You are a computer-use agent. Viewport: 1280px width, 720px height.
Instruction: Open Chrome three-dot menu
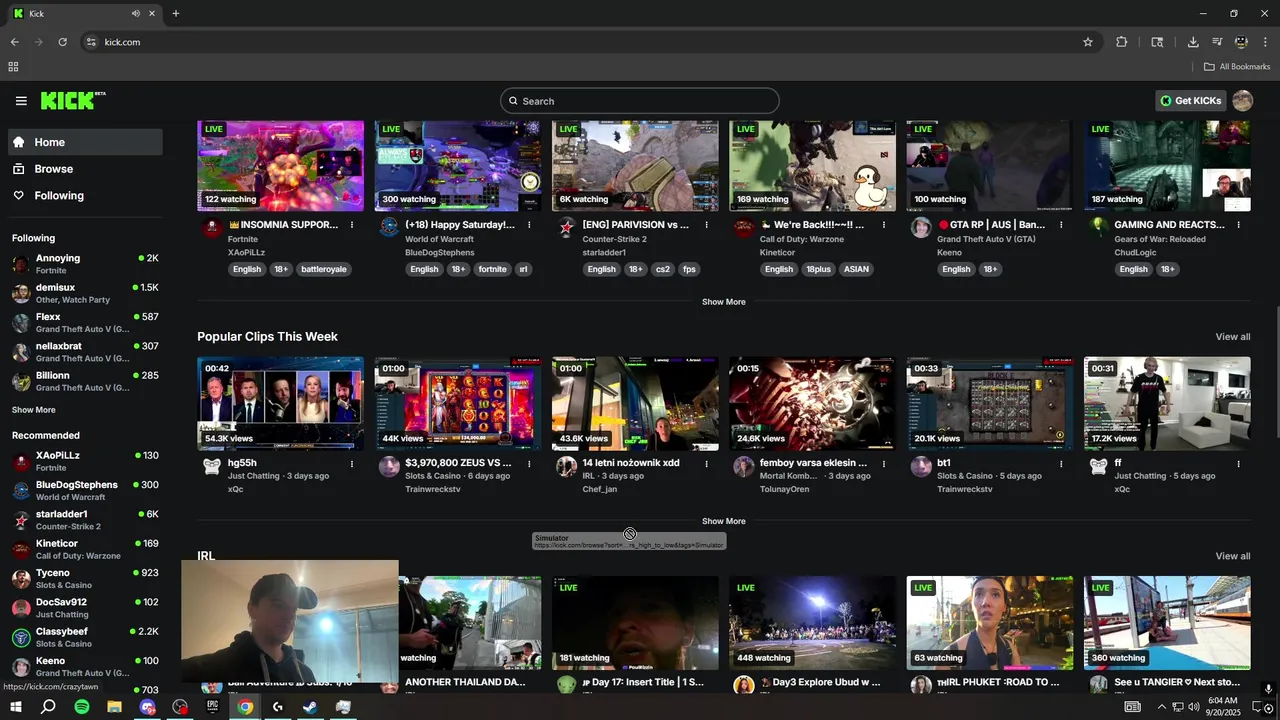pyautogui.click(x=1266, y=42)
